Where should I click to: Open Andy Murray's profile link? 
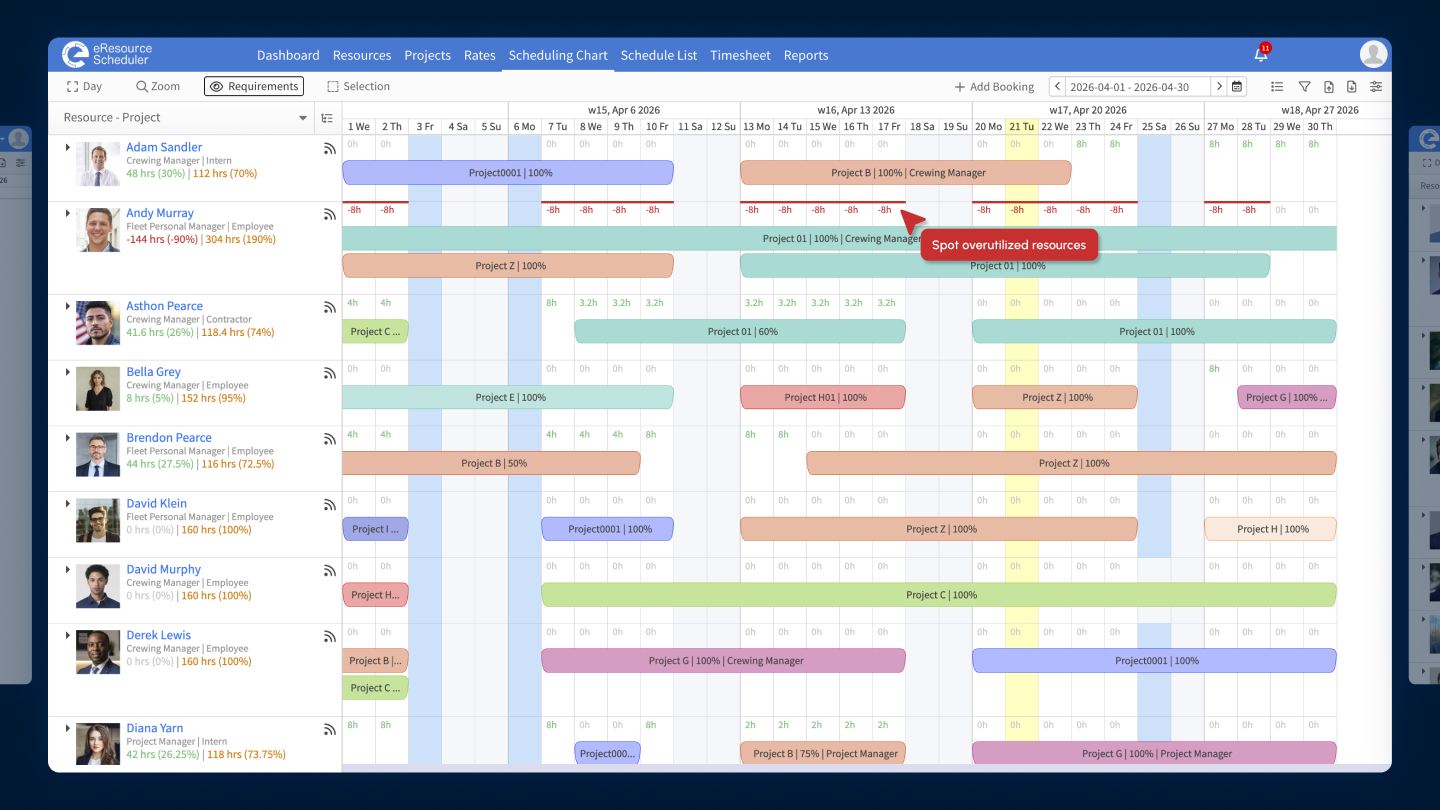pyautogui.click(x=160, y=213)
